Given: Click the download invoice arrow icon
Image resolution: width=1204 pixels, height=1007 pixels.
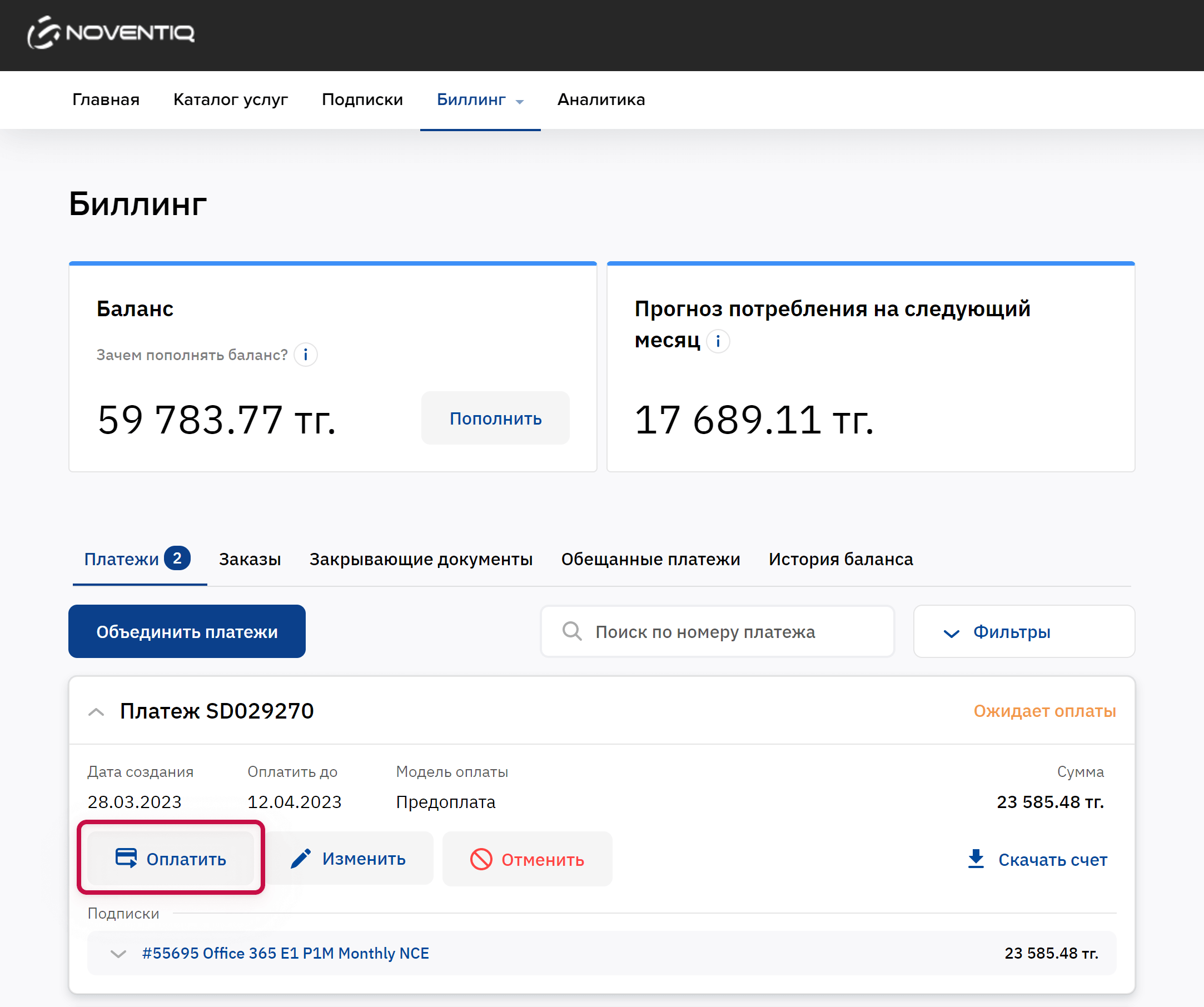Looking at the screenshot, I should pos(976,859).
